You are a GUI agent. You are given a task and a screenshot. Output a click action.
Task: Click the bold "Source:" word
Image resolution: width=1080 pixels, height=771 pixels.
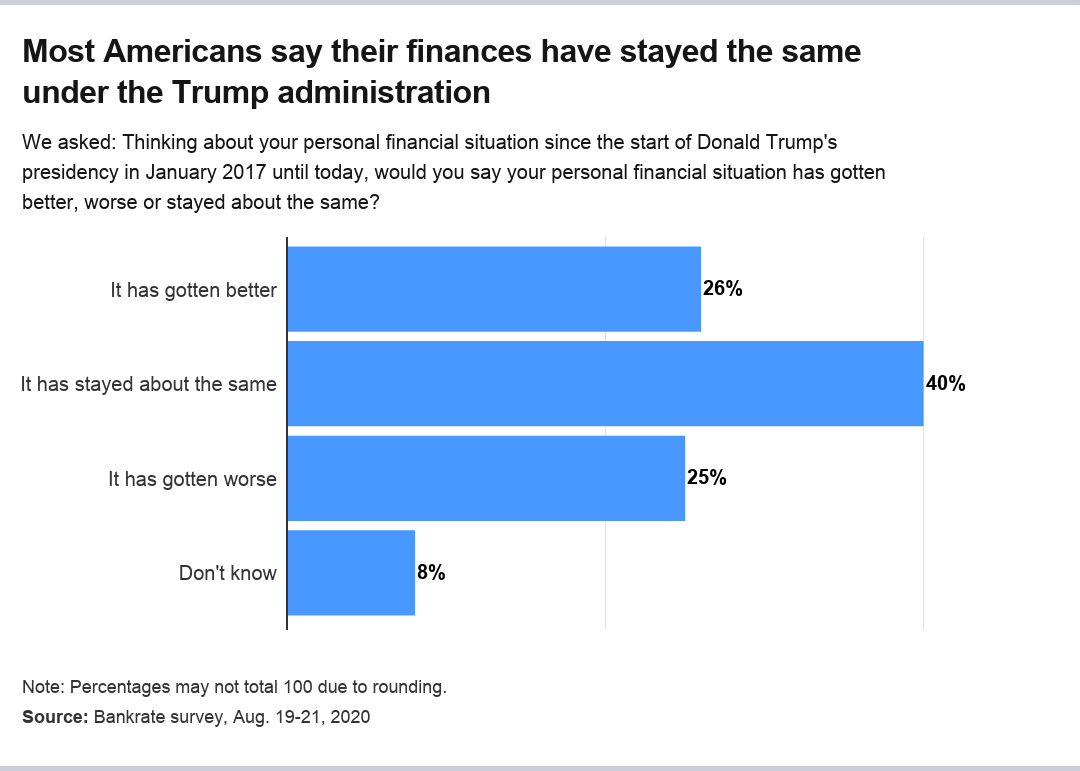[x=55, y=717]
